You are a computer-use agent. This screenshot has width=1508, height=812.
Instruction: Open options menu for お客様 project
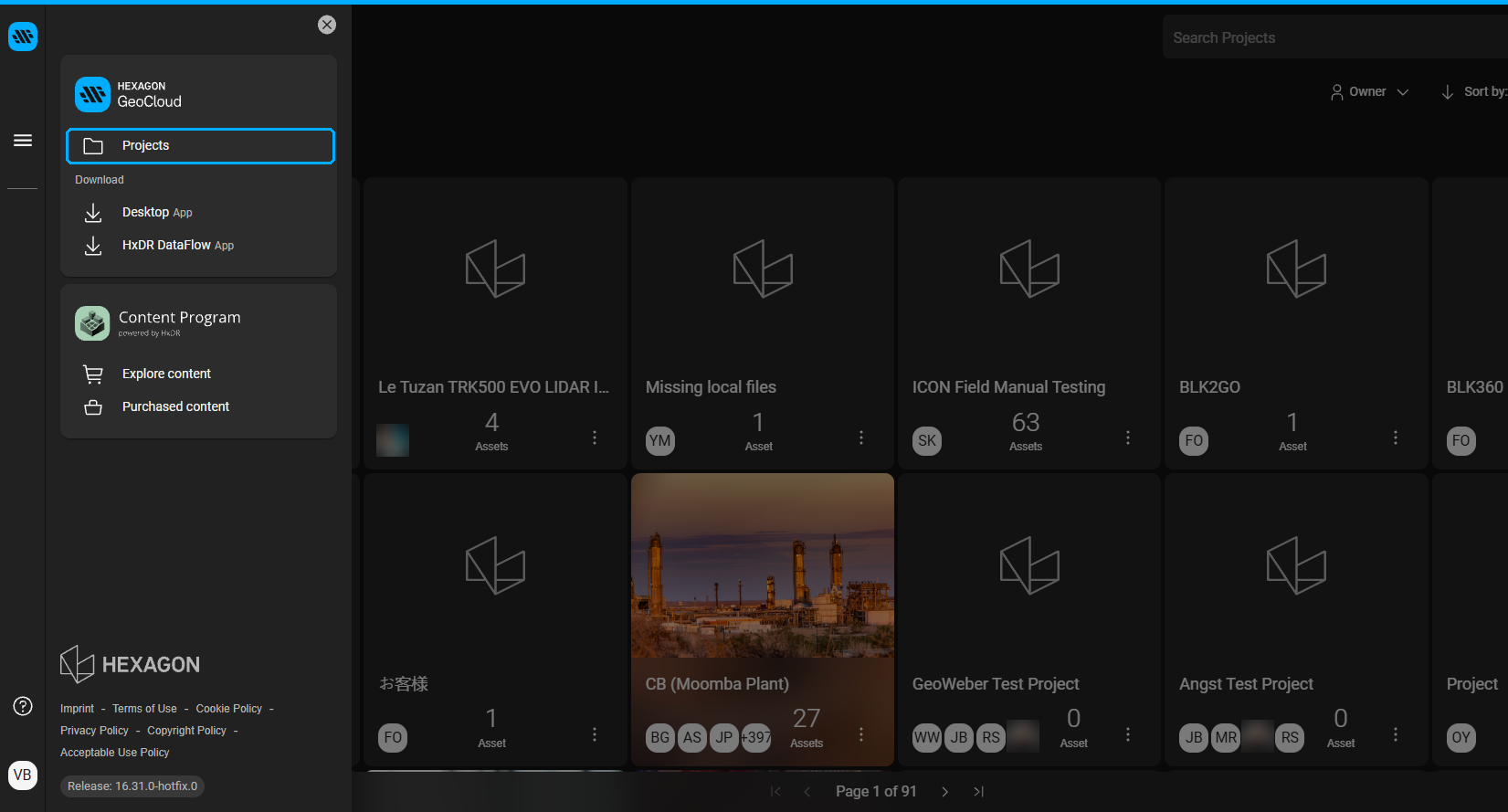pos(595,734)
